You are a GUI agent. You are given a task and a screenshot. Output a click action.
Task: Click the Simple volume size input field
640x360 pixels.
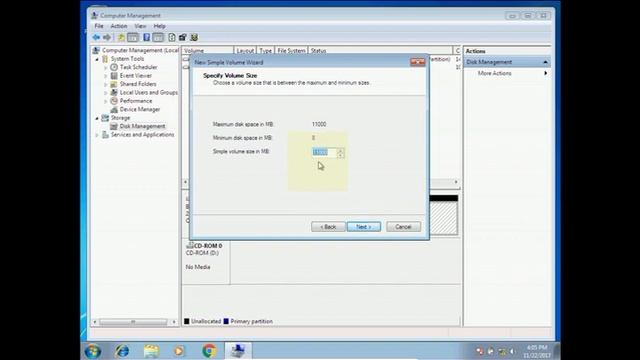tap(324, 152)
